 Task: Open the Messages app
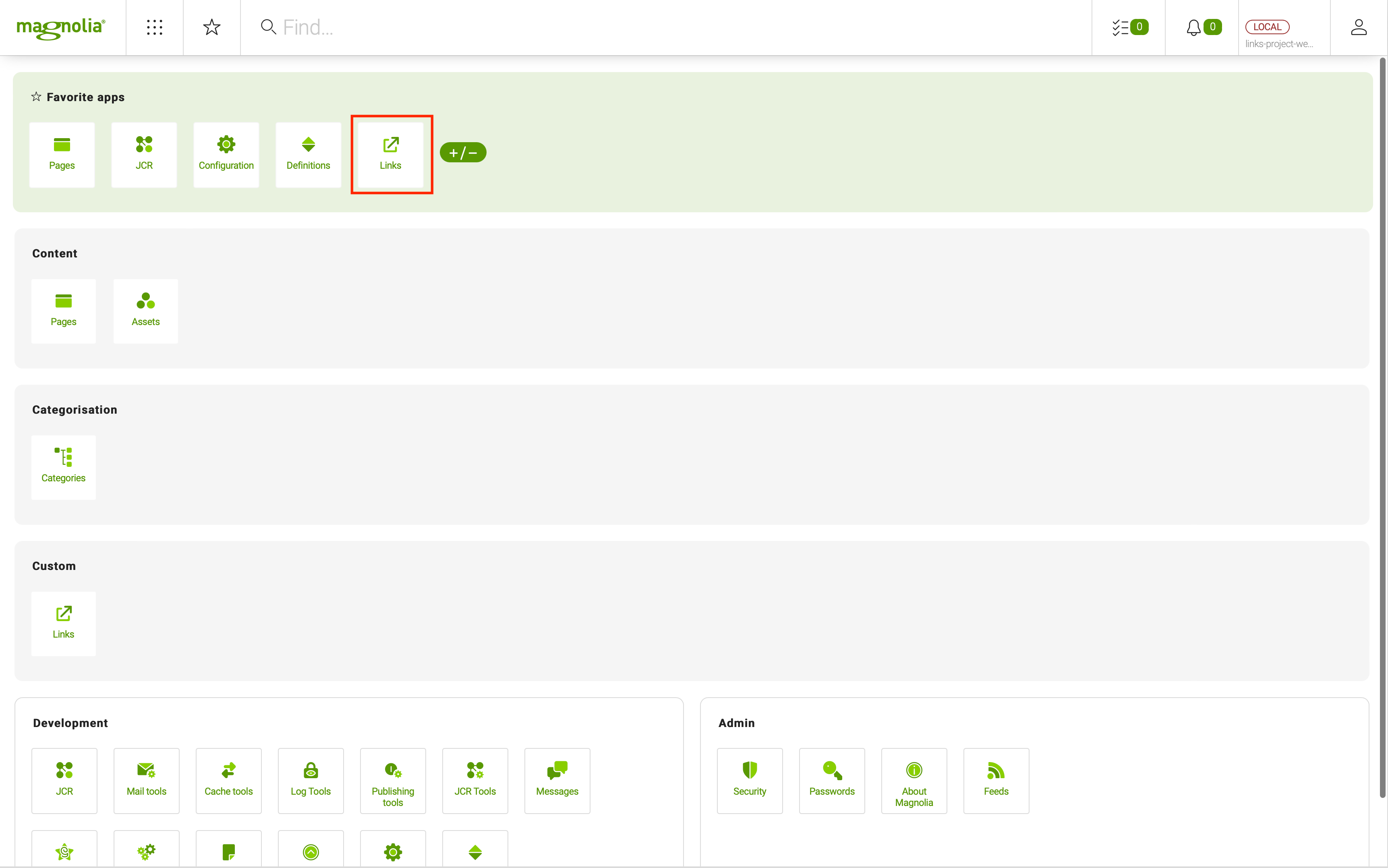(x=556, y=781)
